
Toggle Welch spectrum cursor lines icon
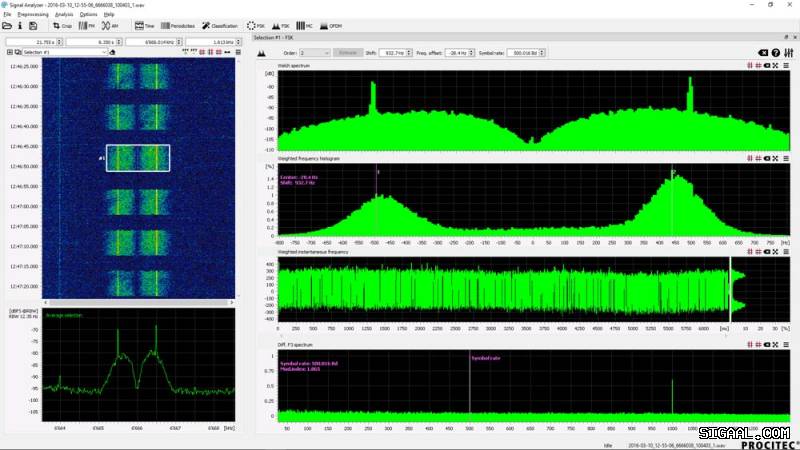tap(749, 65)
